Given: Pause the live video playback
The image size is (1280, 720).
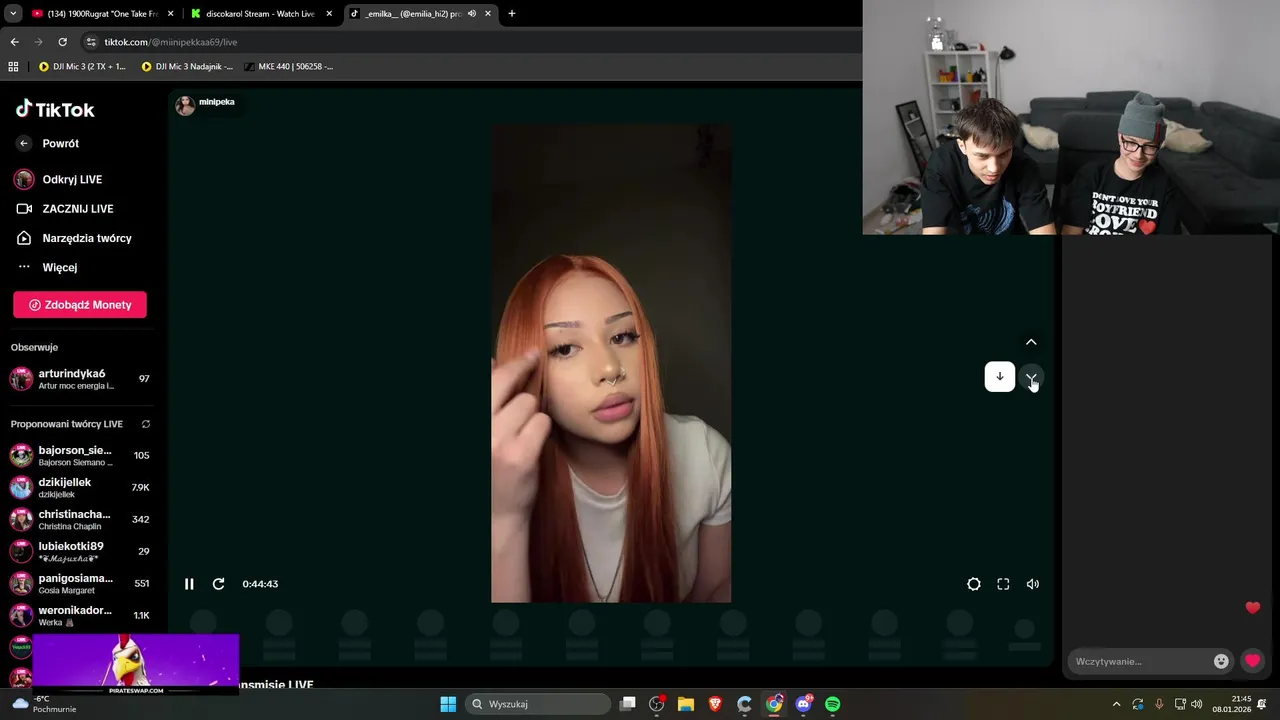Looking at the screenshot, I should 189,584.
